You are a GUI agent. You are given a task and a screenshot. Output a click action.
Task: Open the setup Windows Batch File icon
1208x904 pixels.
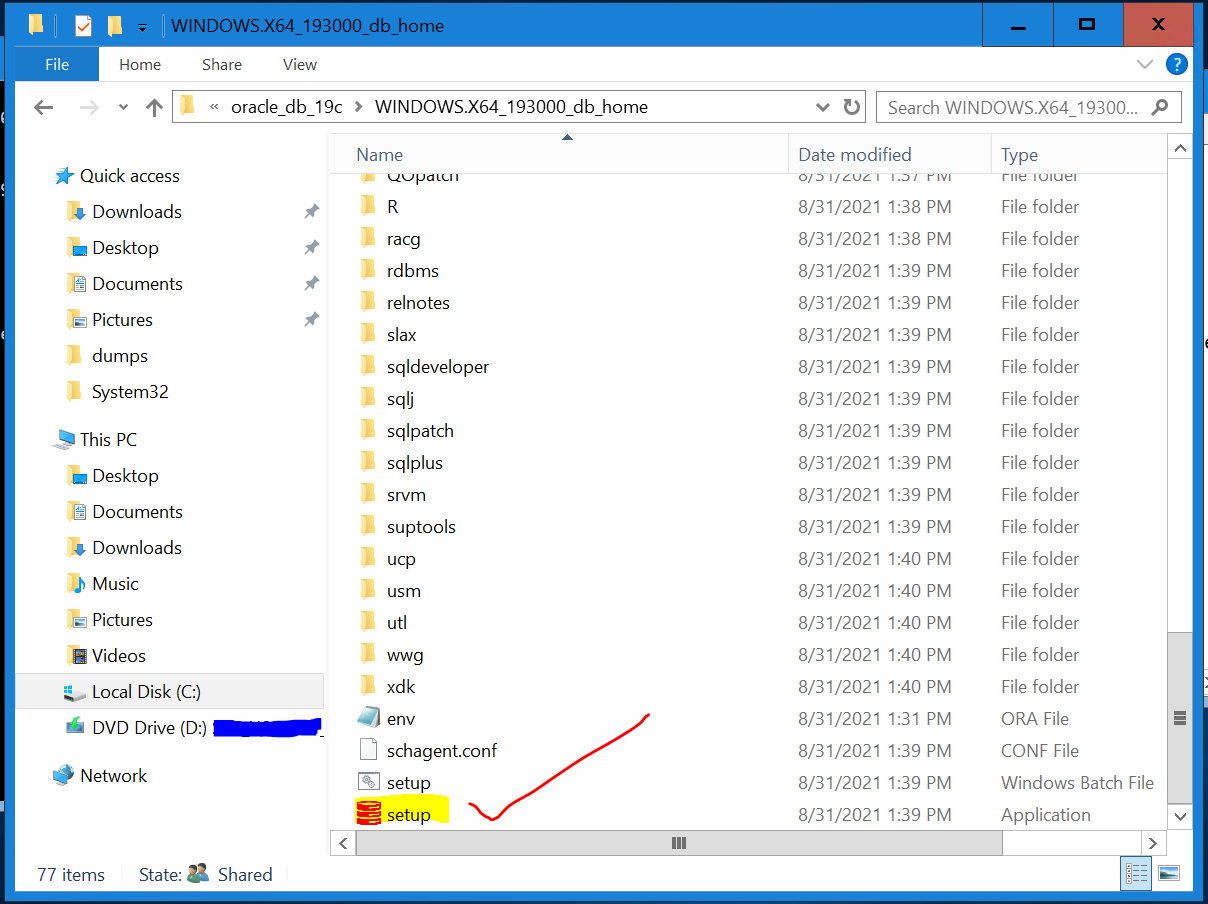point(369,782)
